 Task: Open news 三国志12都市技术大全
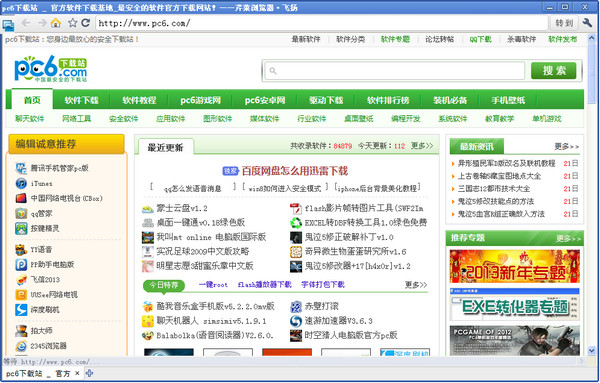click(494, 189)
